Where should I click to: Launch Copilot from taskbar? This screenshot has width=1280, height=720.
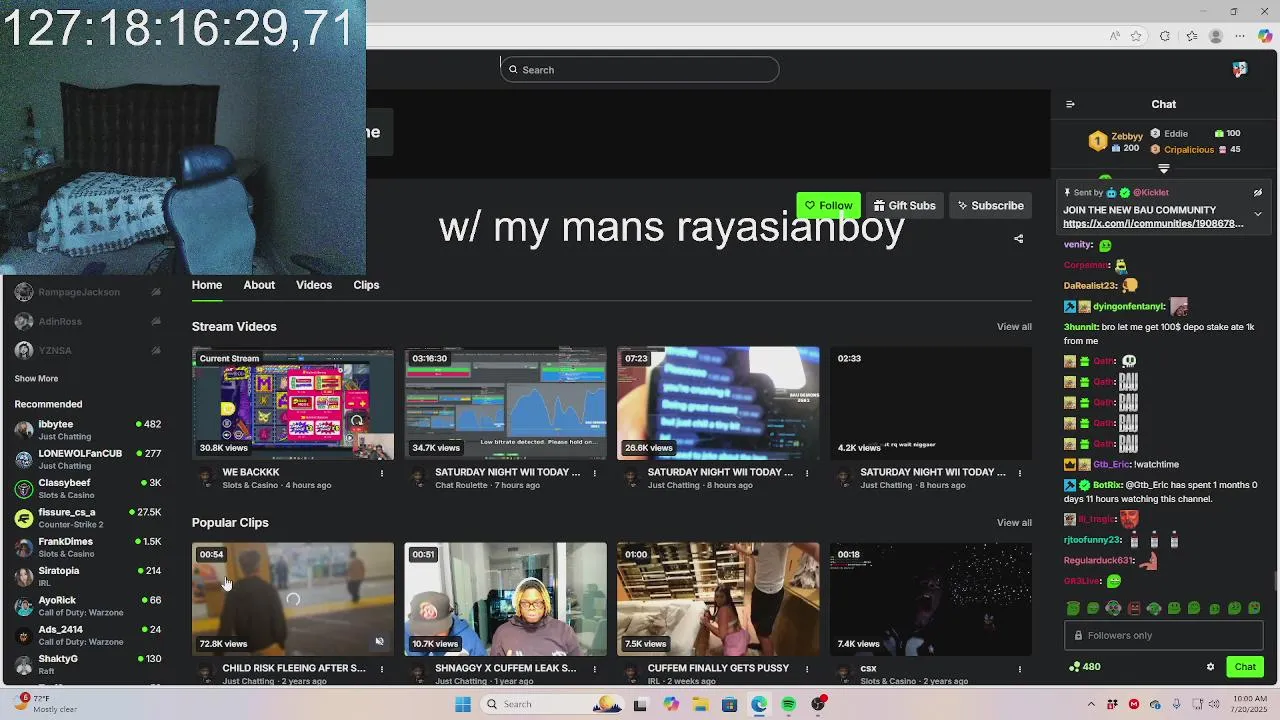tap(671, 704)
